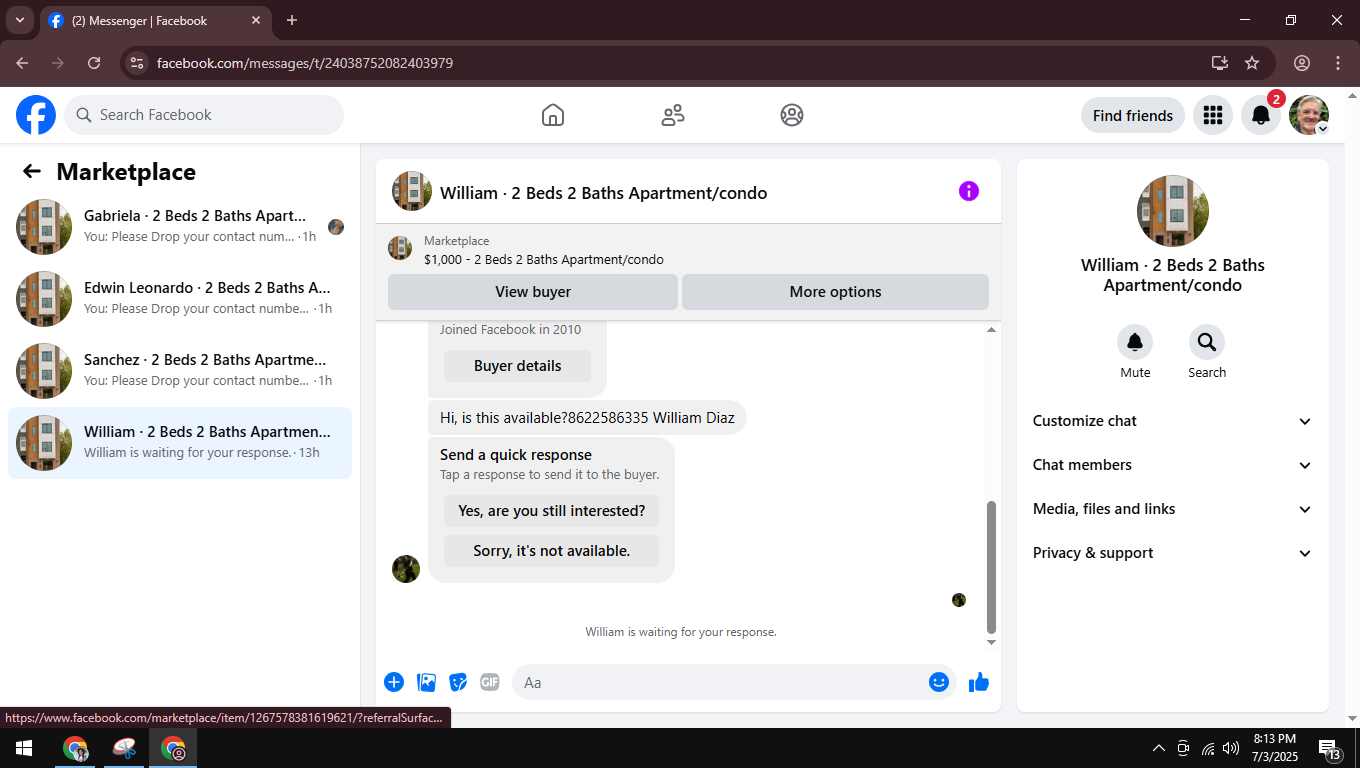Select the Messenger | Facebook tab
This screenshot has height=768, width=1360.
156,20
